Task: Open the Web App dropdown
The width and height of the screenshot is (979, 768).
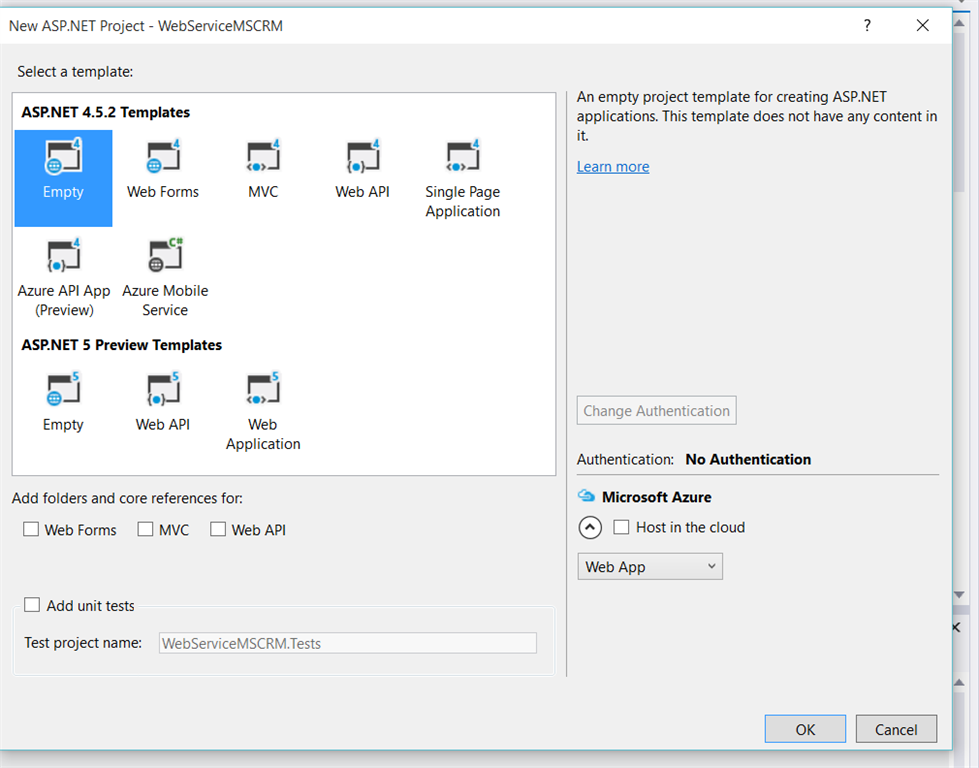Action: point(650,566)
